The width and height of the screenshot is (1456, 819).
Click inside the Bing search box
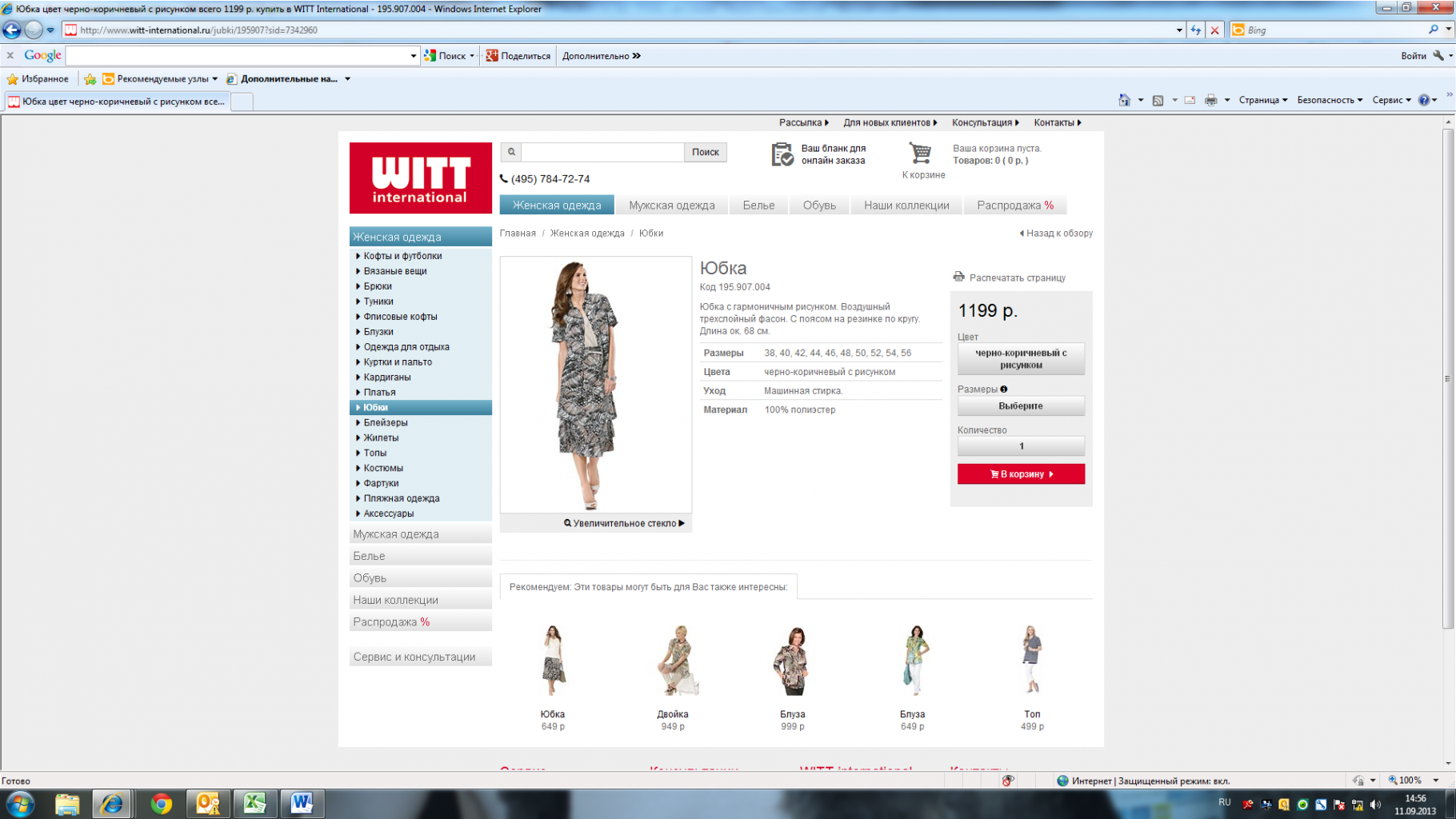(1334, 30)
